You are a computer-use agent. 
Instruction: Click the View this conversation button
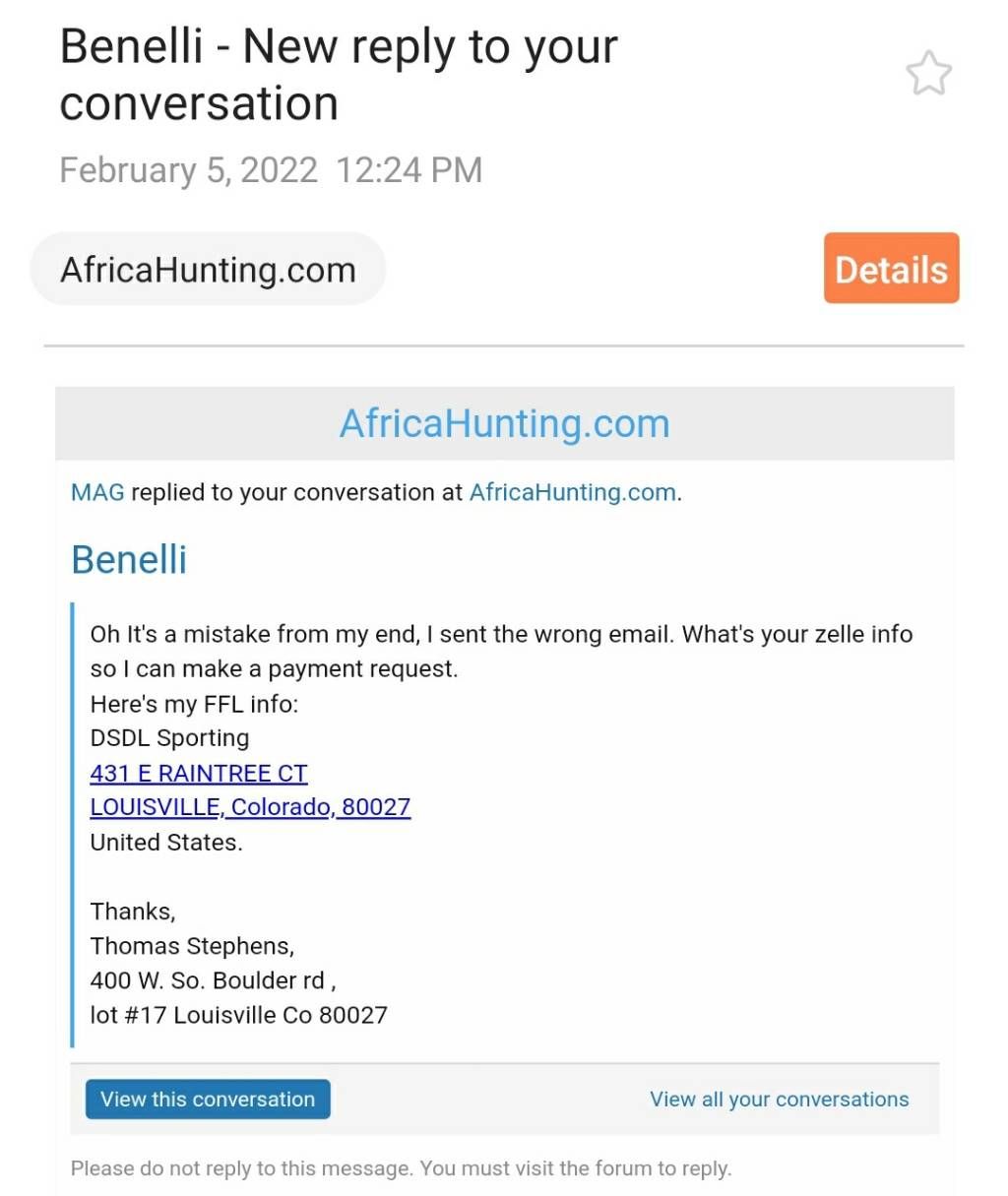pyautogui.click(x=208, y=1100)
